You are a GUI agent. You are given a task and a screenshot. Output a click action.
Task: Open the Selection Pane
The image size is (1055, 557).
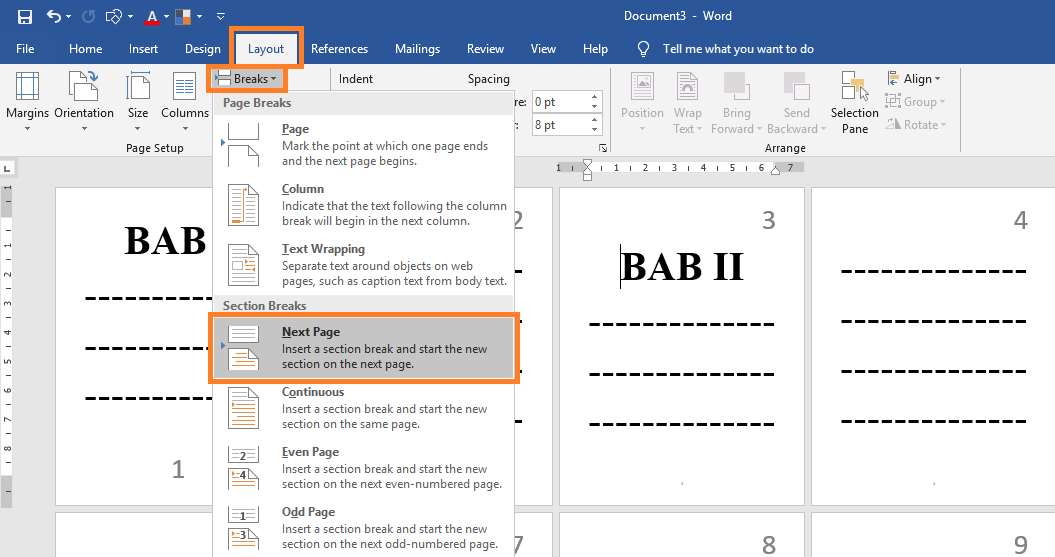tap(854, 102)
